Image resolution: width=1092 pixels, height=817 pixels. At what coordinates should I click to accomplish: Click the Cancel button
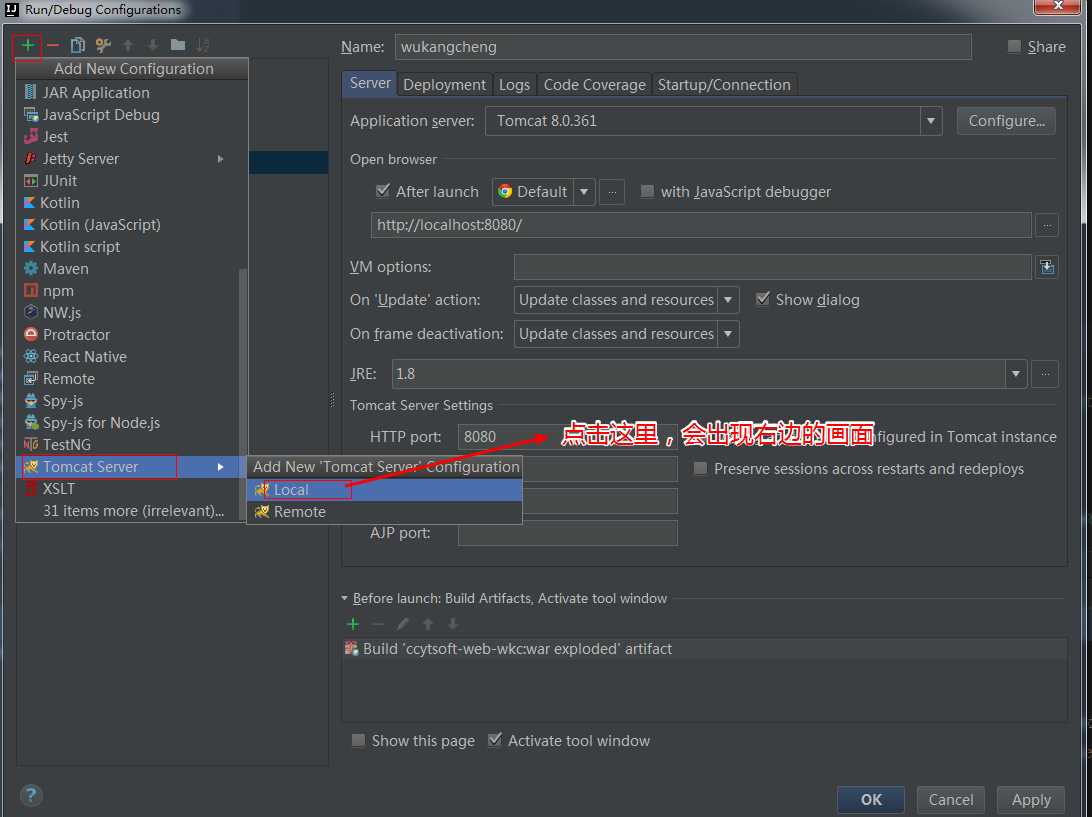[x=951, y=800]
